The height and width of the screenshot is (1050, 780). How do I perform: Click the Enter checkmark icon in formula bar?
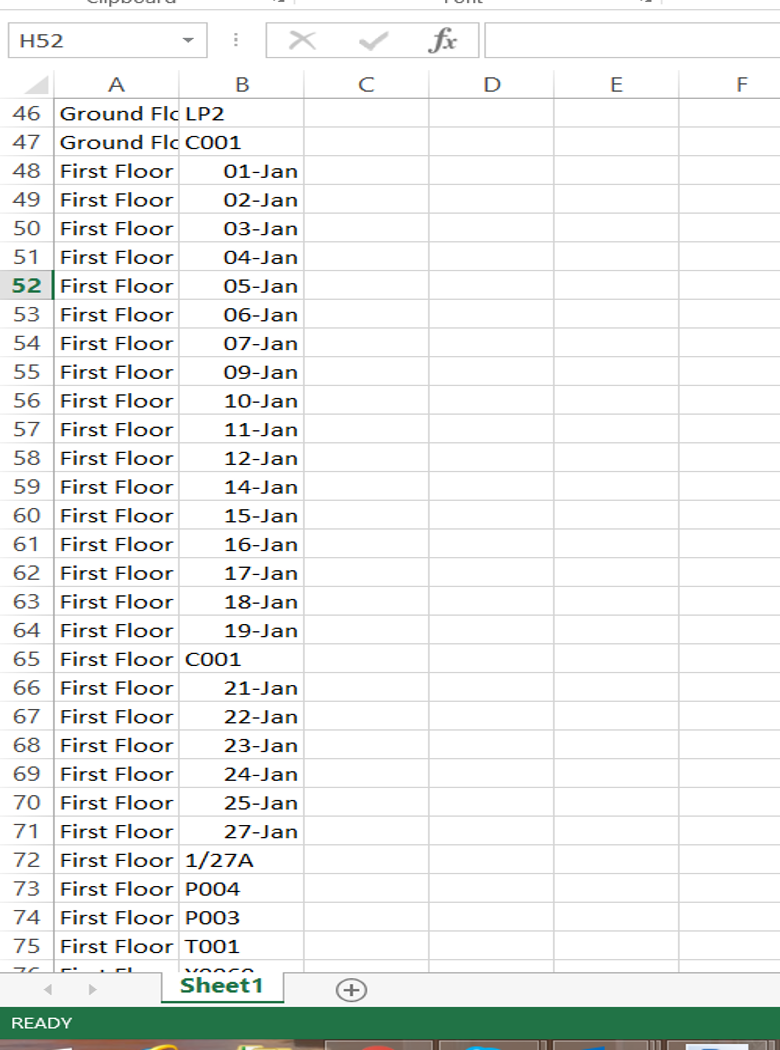373,41
